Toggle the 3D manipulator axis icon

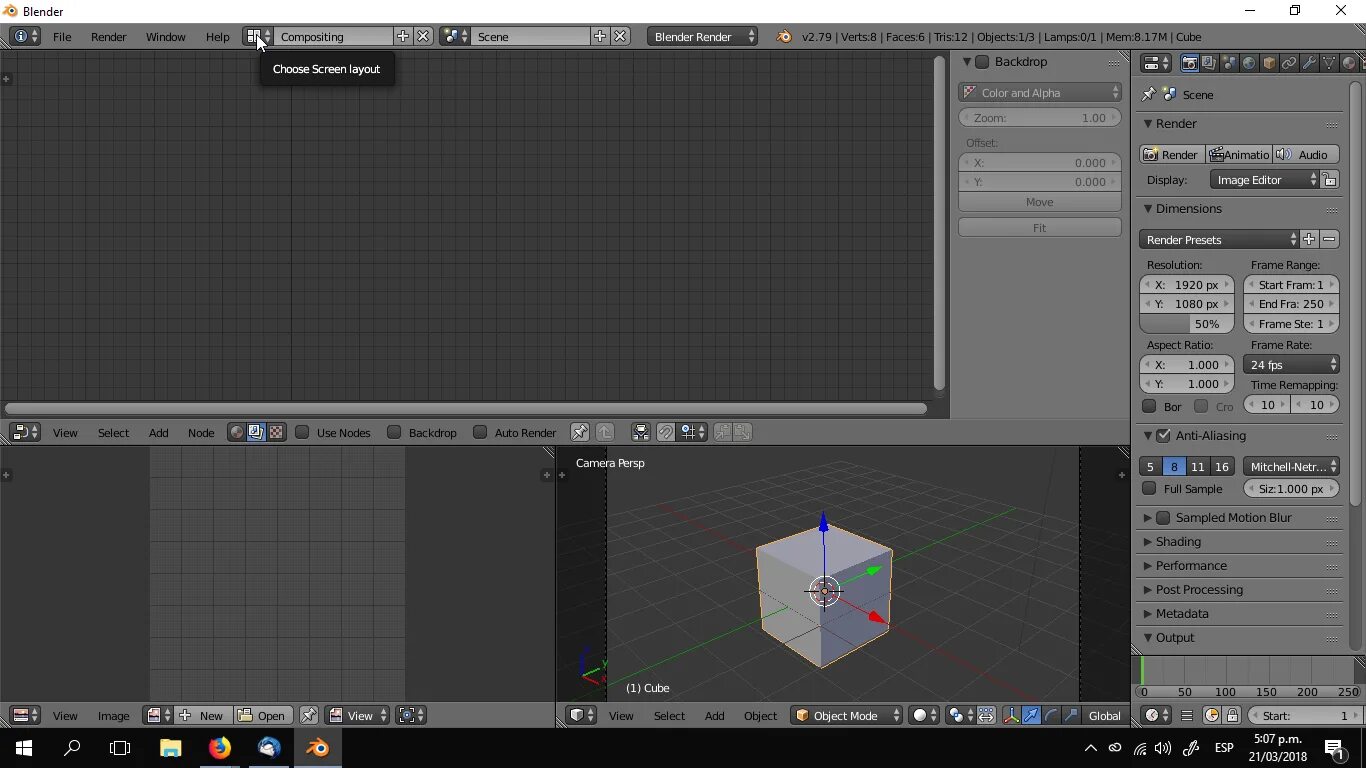tap(1011, 715)
